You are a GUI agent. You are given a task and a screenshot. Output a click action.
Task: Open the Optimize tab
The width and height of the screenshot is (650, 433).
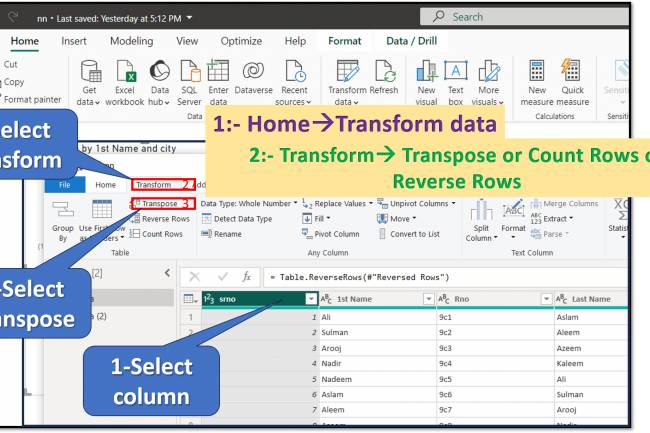click(241, 41)
